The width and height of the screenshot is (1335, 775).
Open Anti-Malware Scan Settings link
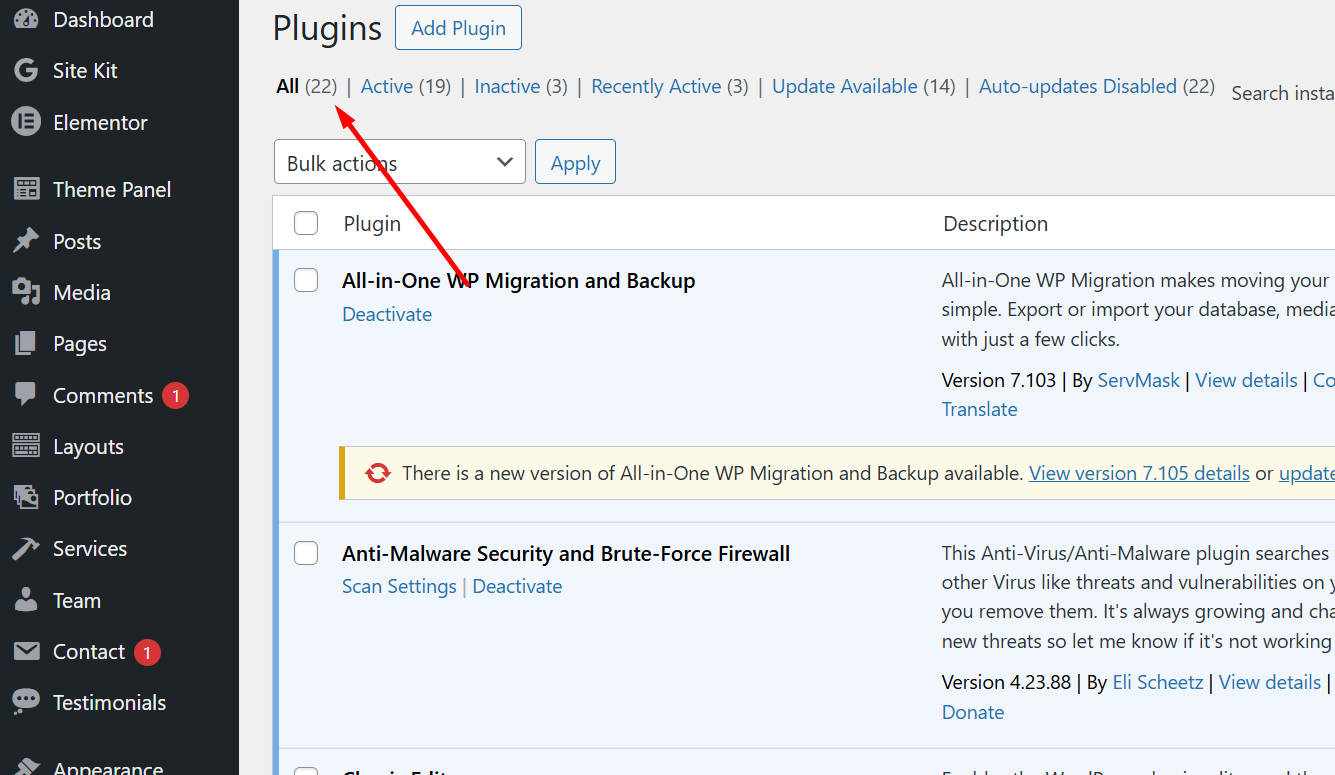[x=399, y=586]
